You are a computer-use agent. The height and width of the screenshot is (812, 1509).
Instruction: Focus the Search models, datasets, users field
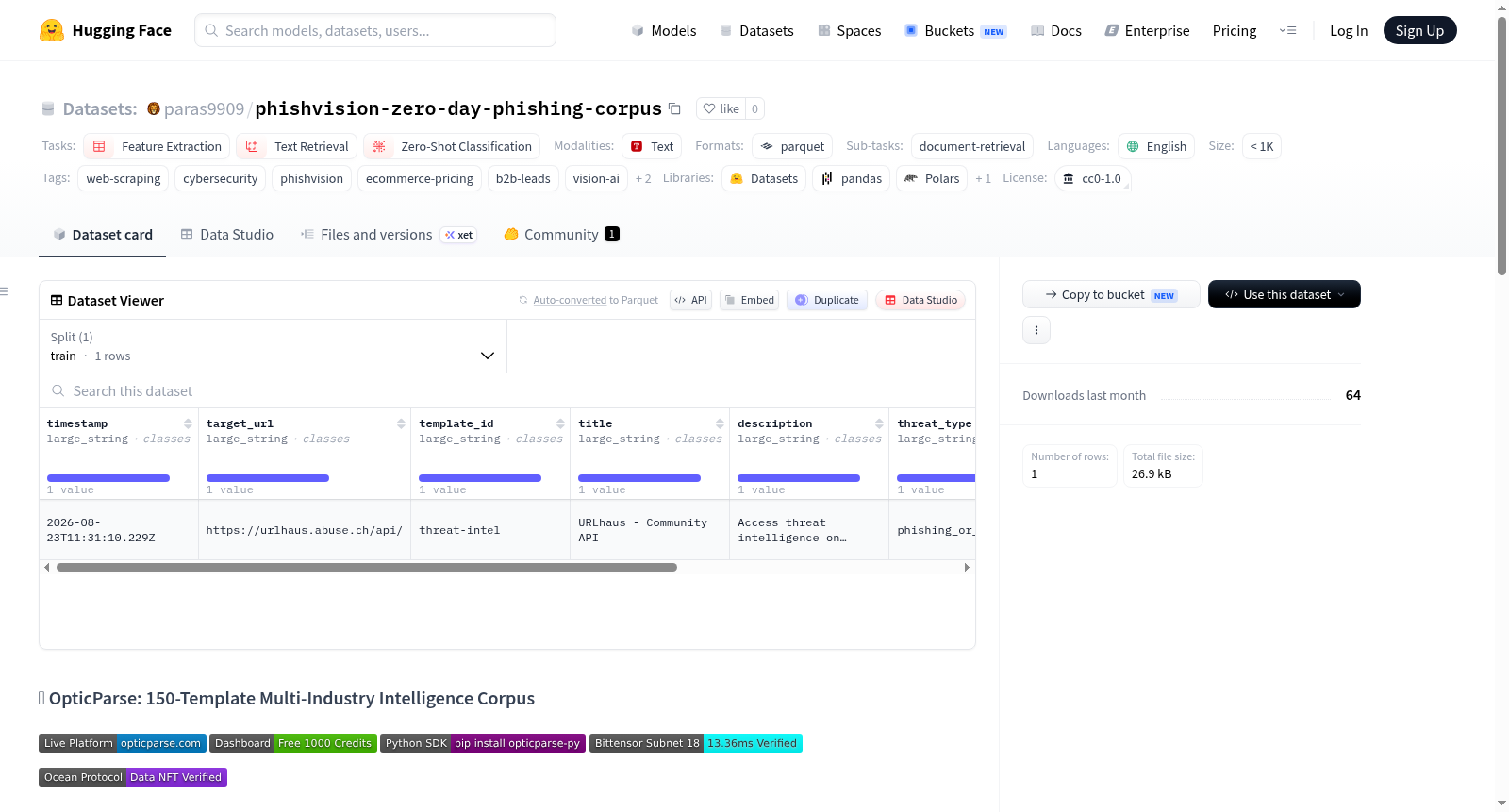point(375,30)
